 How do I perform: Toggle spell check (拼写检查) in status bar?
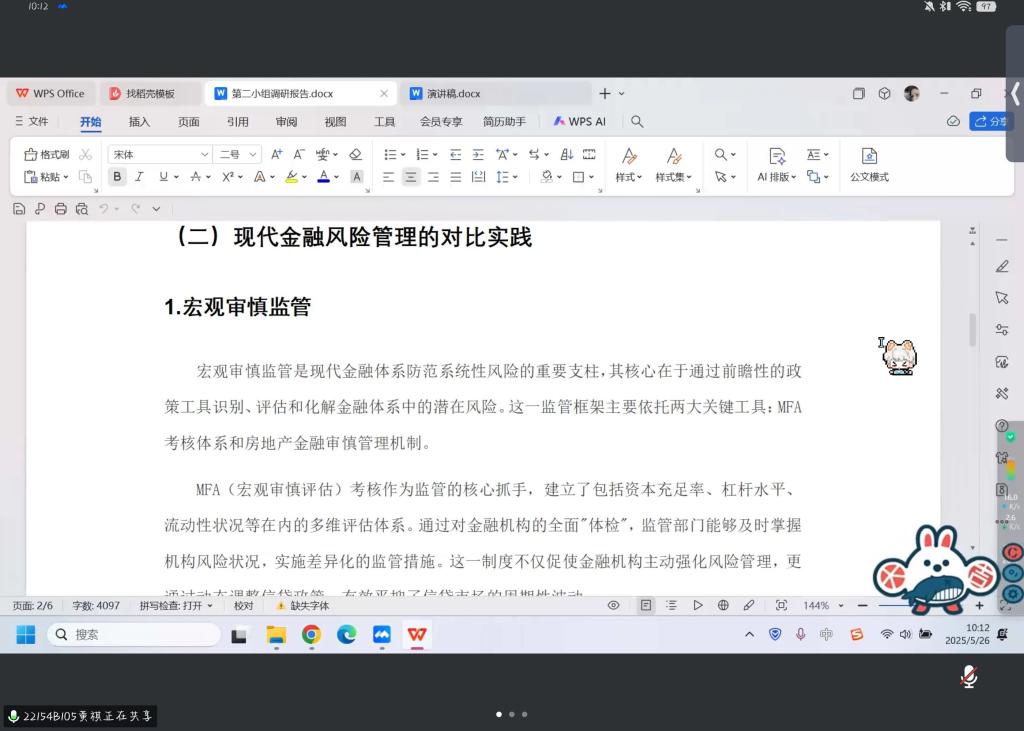point(176,606)
